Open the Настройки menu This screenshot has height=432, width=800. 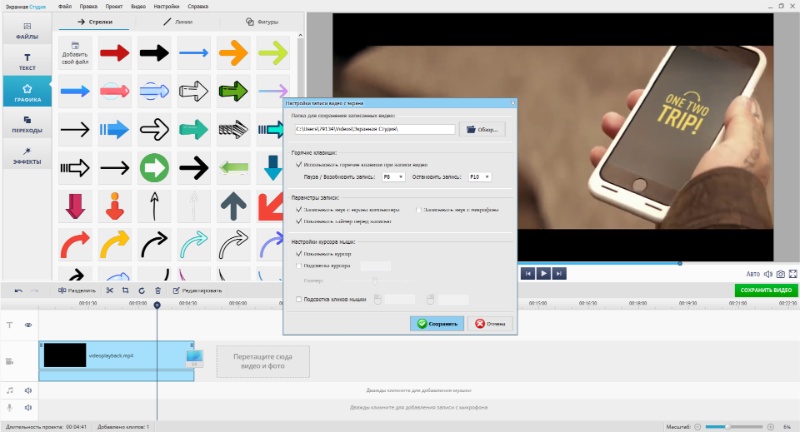pos(166,7)
